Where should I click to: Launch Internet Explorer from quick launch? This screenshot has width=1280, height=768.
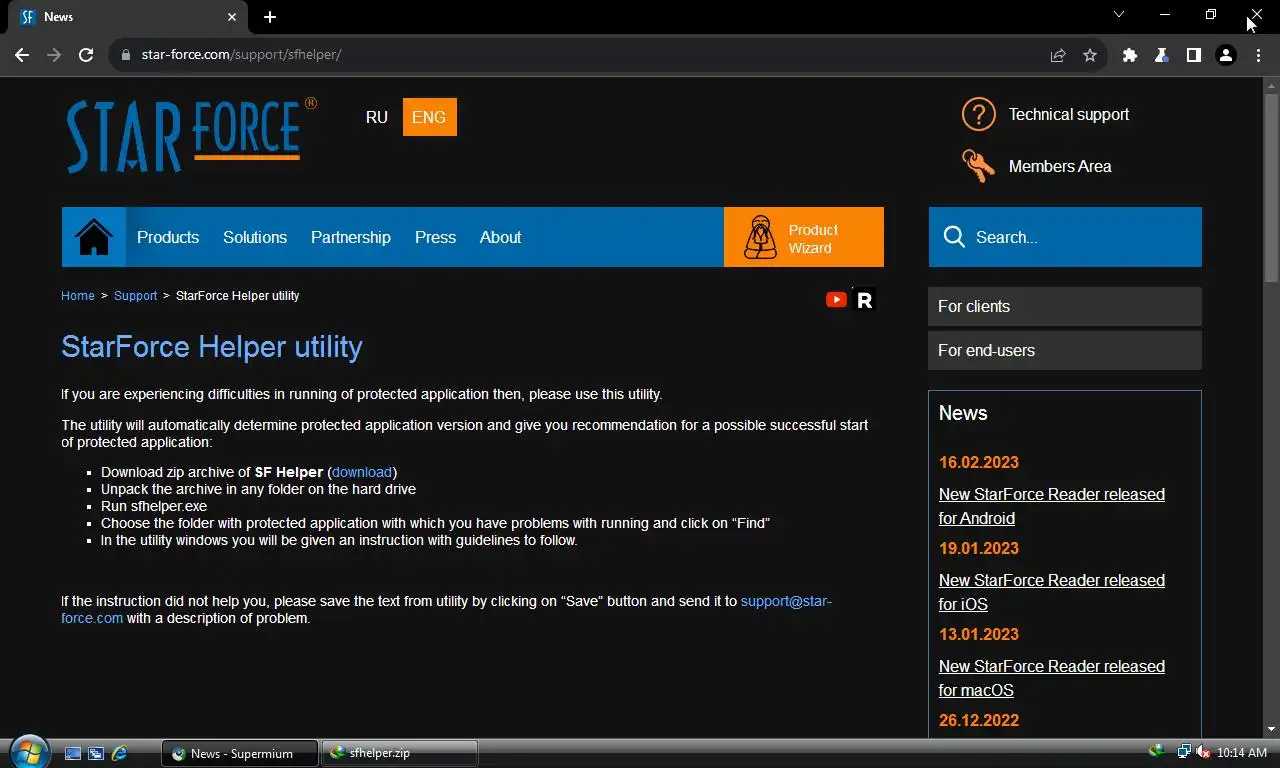[x=119, y=753]
